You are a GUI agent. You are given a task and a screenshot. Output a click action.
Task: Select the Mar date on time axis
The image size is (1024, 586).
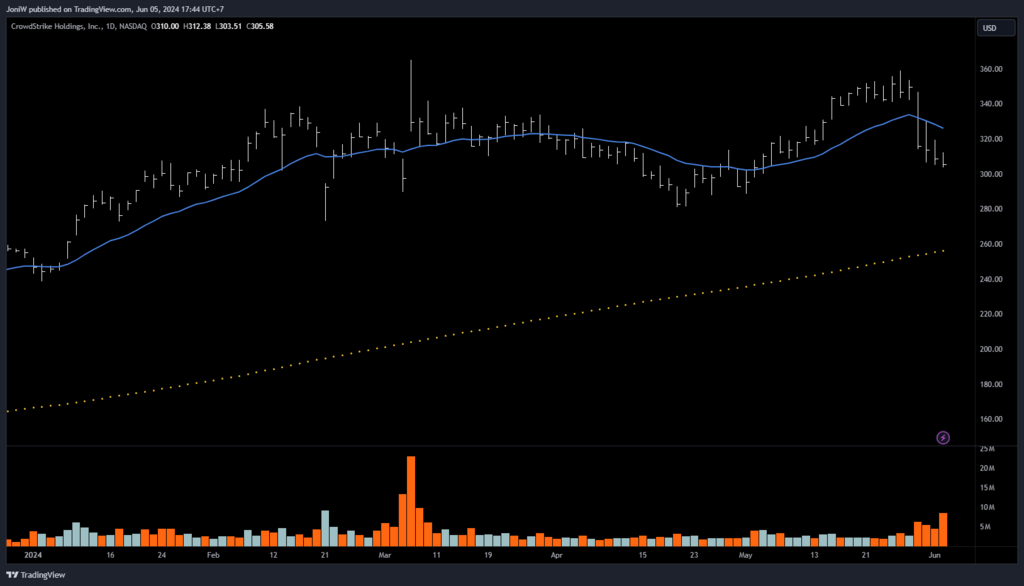[x=386, y=552]
